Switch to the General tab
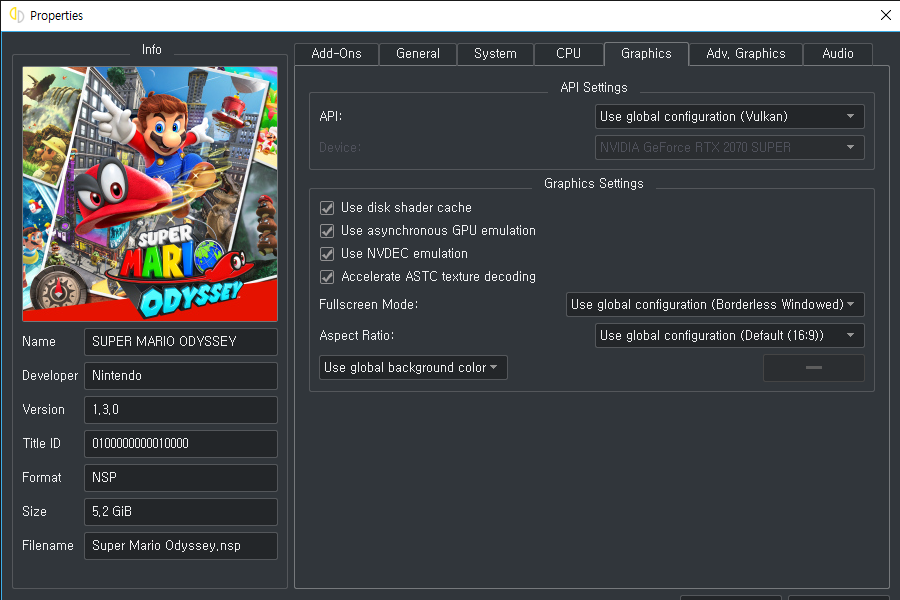 (x=418, y=54)
